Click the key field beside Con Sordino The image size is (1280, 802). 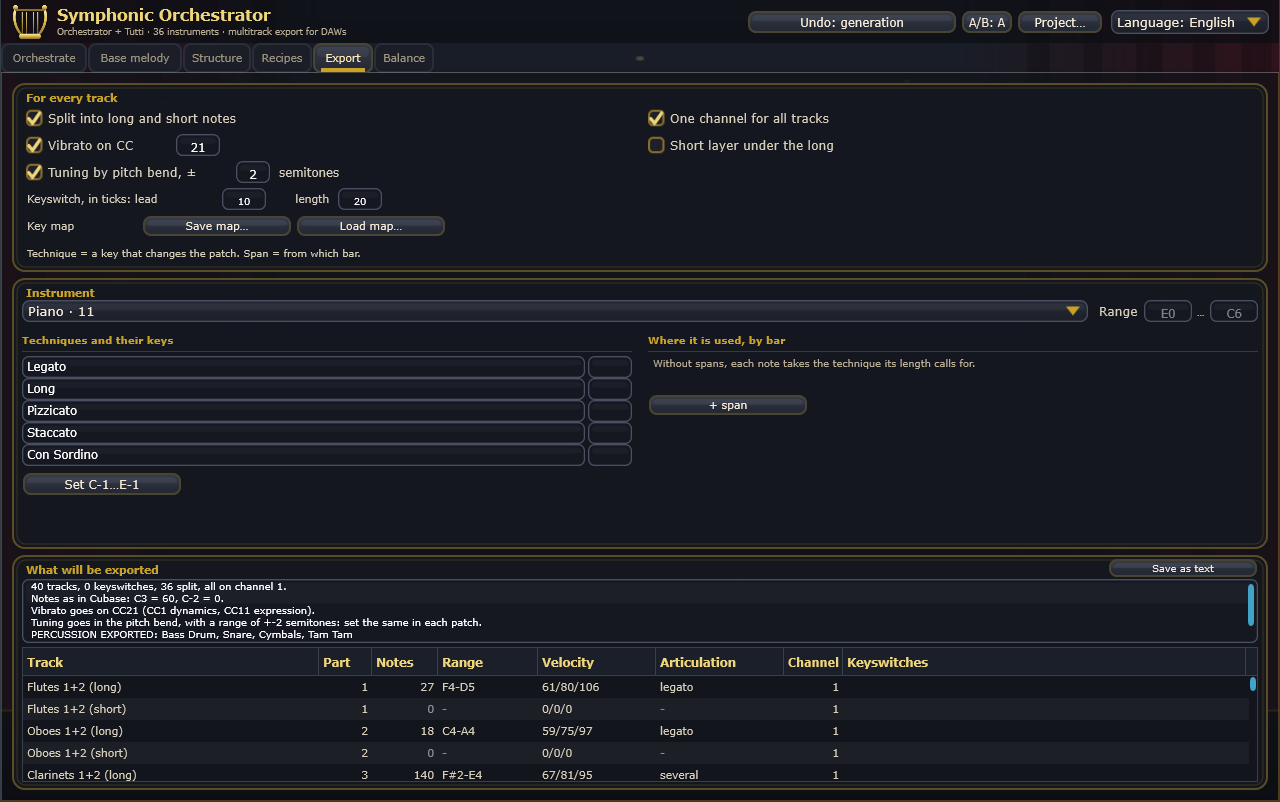[610, 455]
